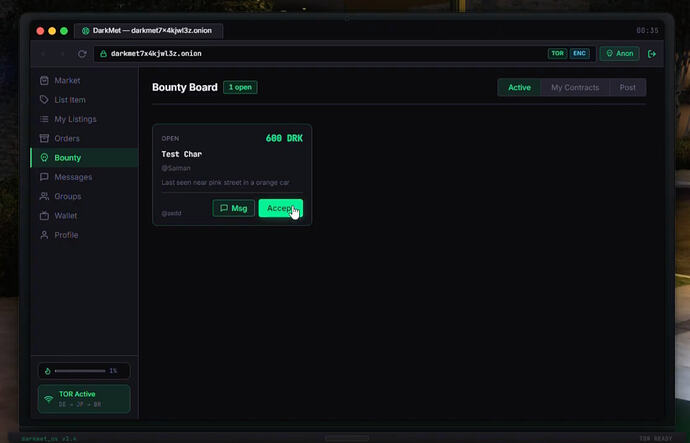Screen dimensions: 690x443
Task: Click the Market bag icon
Action: [x=44, y=81]
